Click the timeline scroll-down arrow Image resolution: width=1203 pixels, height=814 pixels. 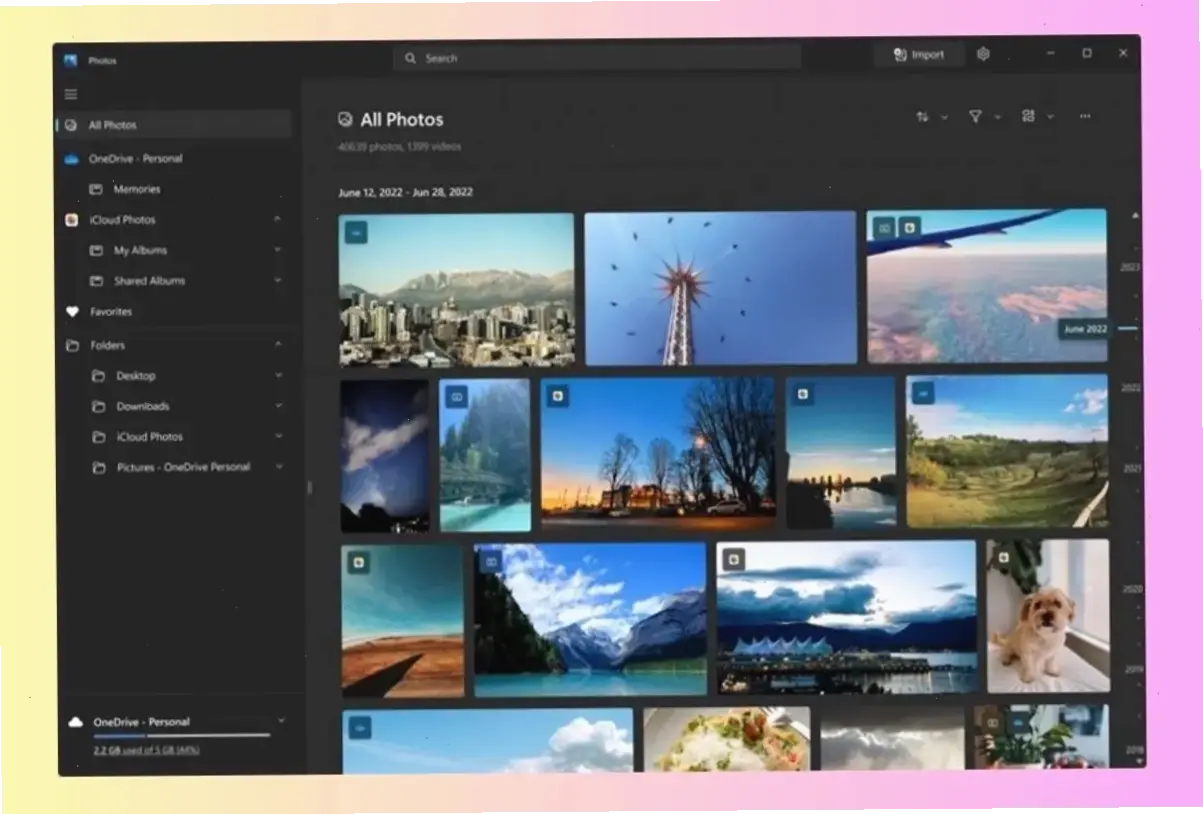(x=1141, y=762)
